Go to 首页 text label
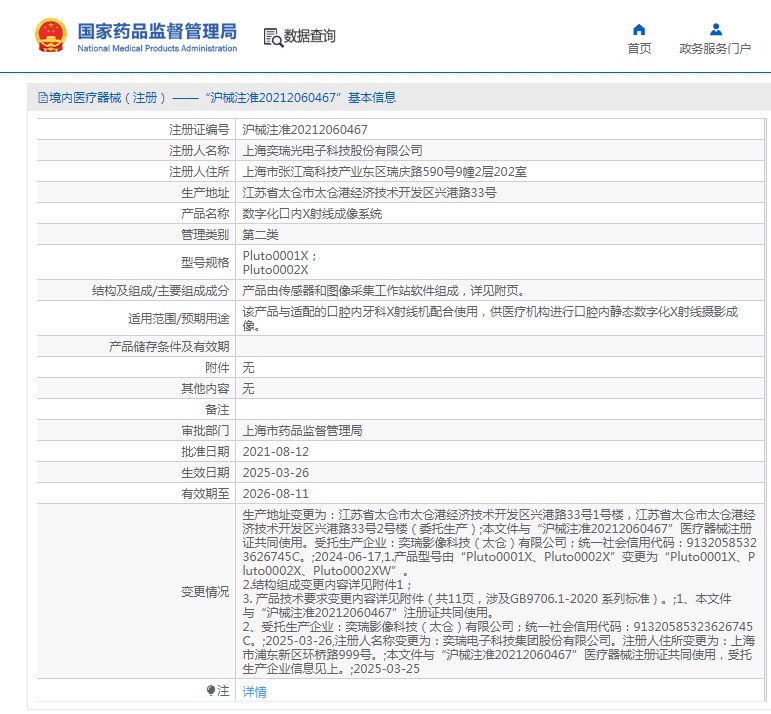 point(639,48)
